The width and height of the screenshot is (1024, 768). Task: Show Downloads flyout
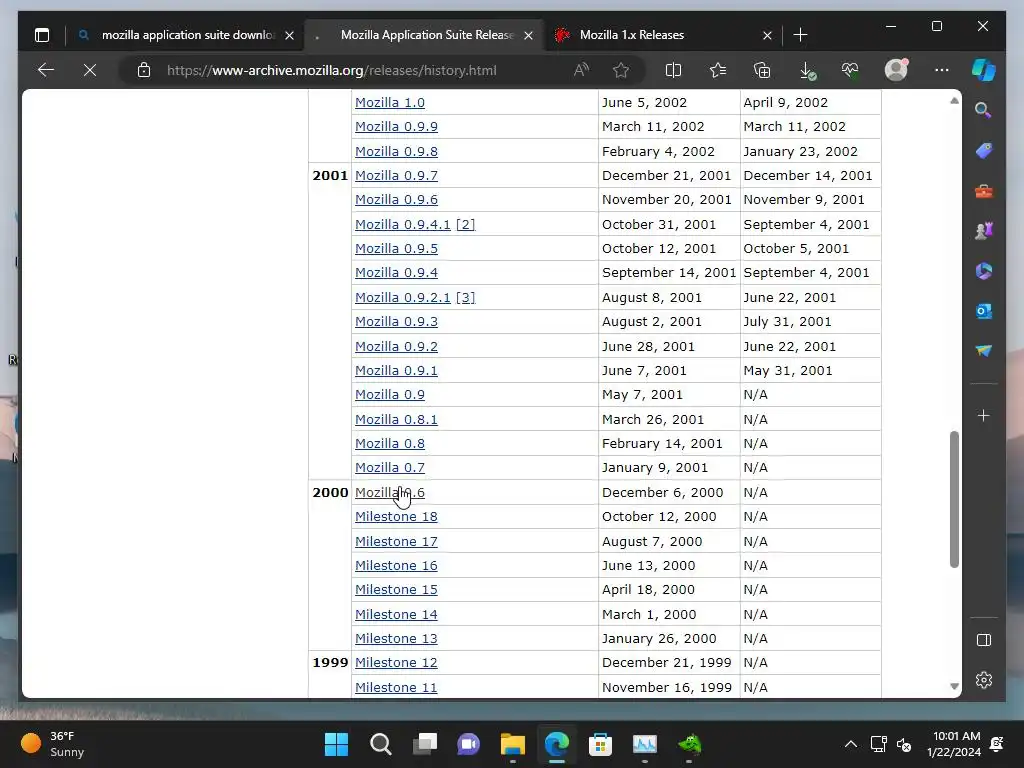[807, 71]
